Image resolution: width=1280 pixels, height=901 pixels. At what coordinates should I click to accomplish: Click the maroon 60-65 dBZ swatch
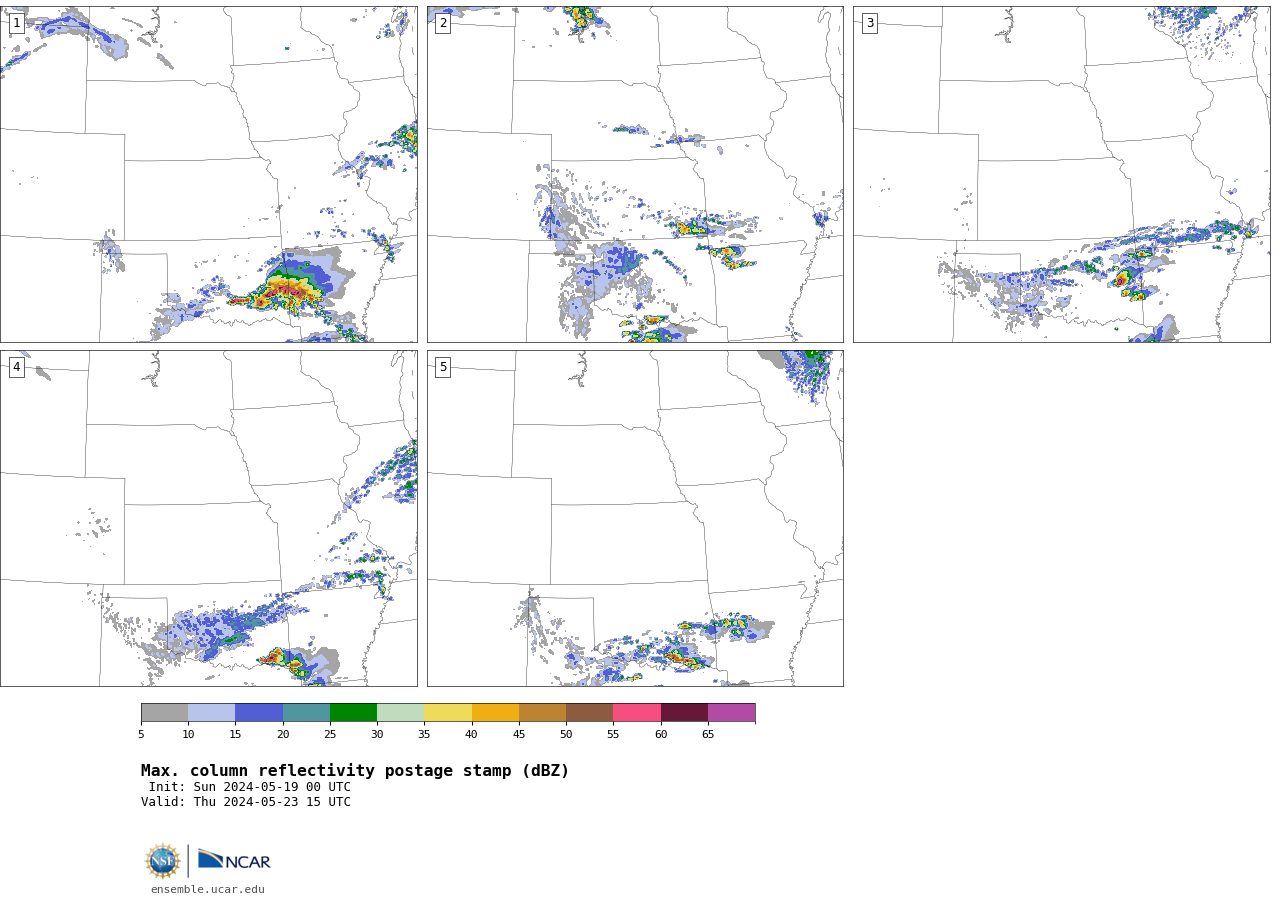[x=684, y=712]
